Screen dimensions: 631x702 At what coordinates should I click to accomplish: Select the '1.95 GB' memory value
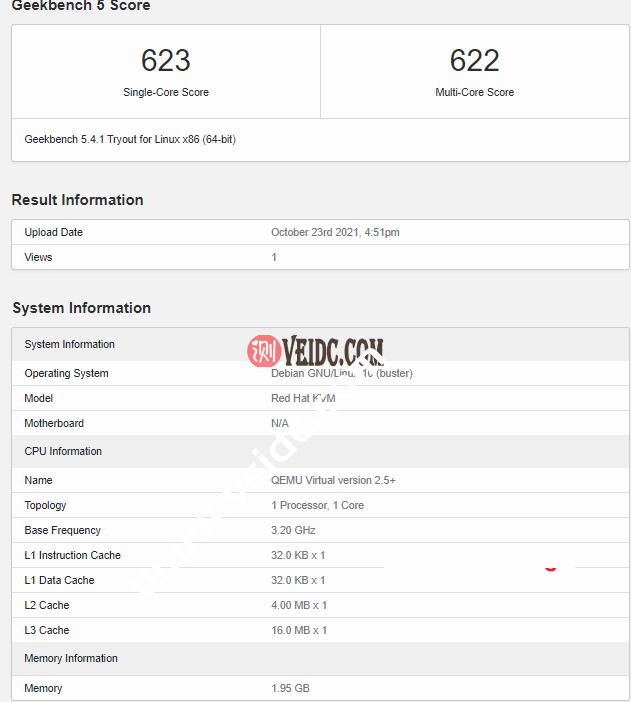pos(290,689)
